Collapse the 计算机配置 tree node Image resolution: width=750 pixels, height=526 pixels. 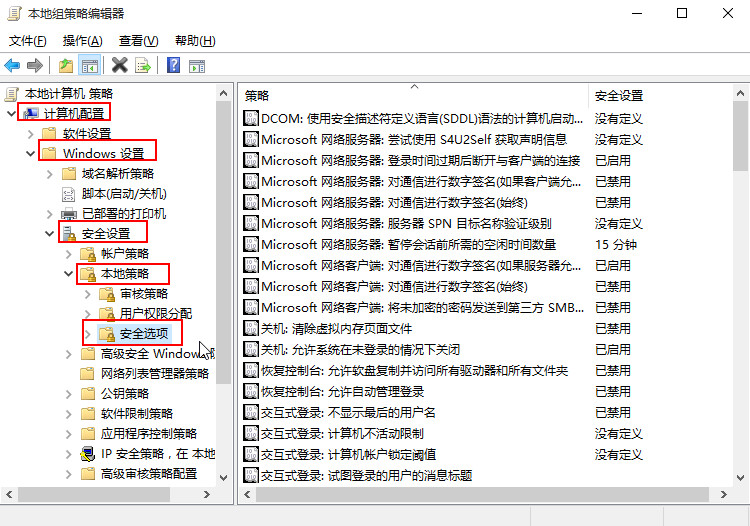tap(11, 113)
